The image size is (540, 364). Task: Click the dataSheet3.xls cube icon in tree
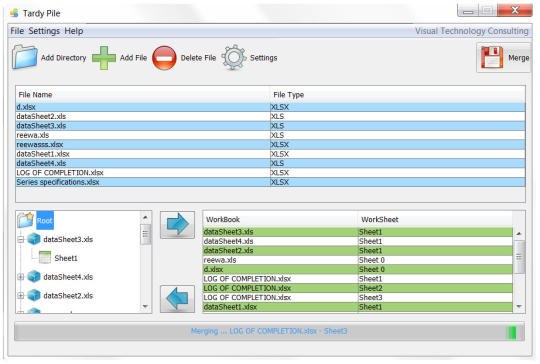[x=34, y=239]
